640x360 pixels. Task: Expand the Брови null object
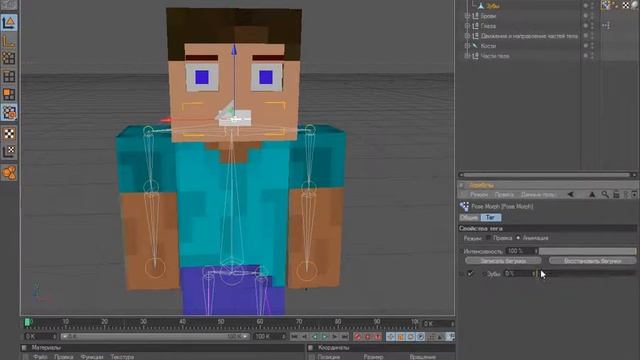tap(467, 16)
